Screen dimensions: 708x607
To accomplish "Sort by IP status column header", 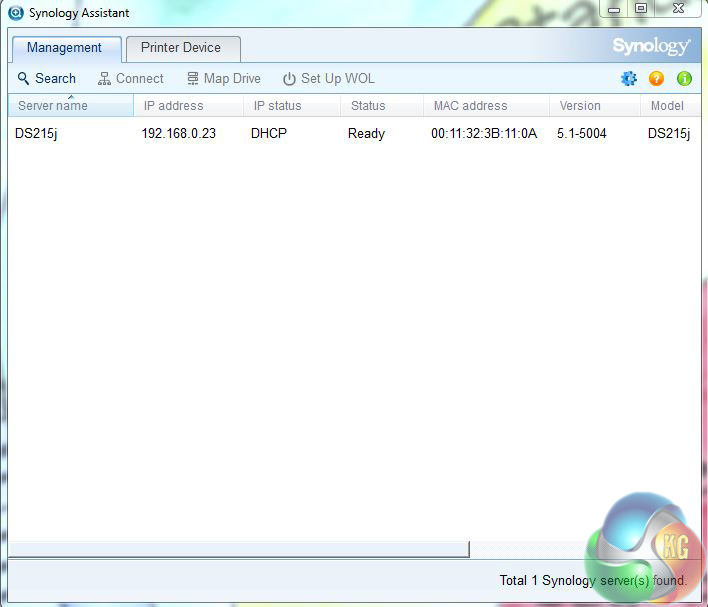I will click(292, 106).
